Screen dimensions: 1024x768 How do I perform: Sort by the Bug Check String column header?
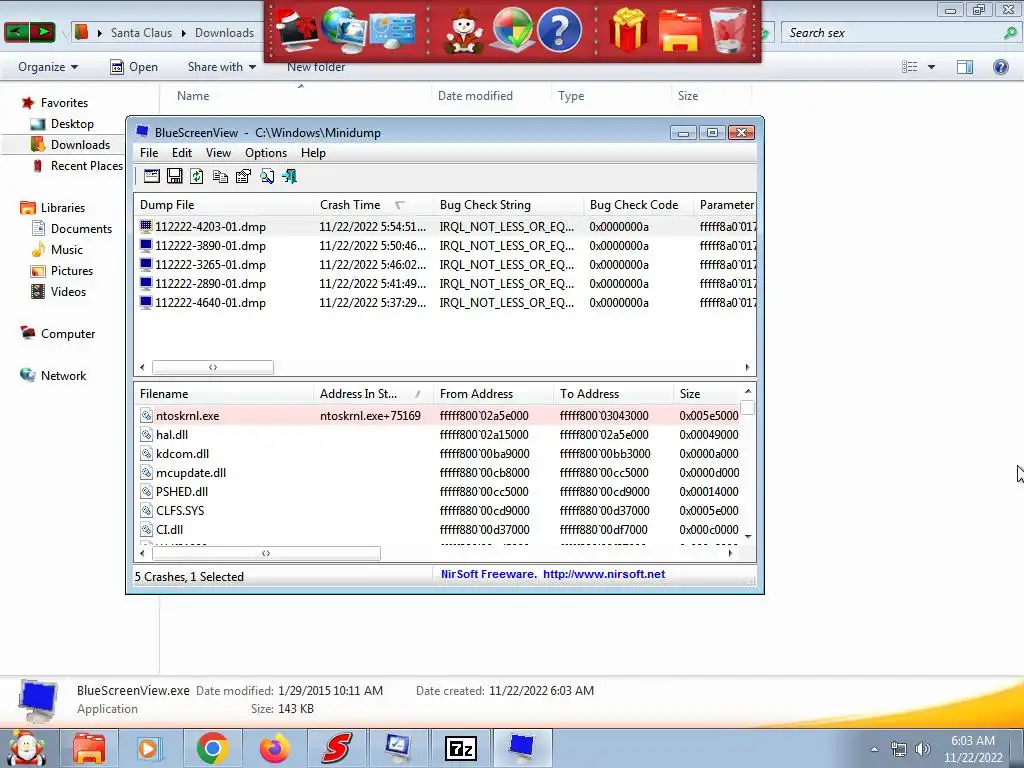click(508, 205)
